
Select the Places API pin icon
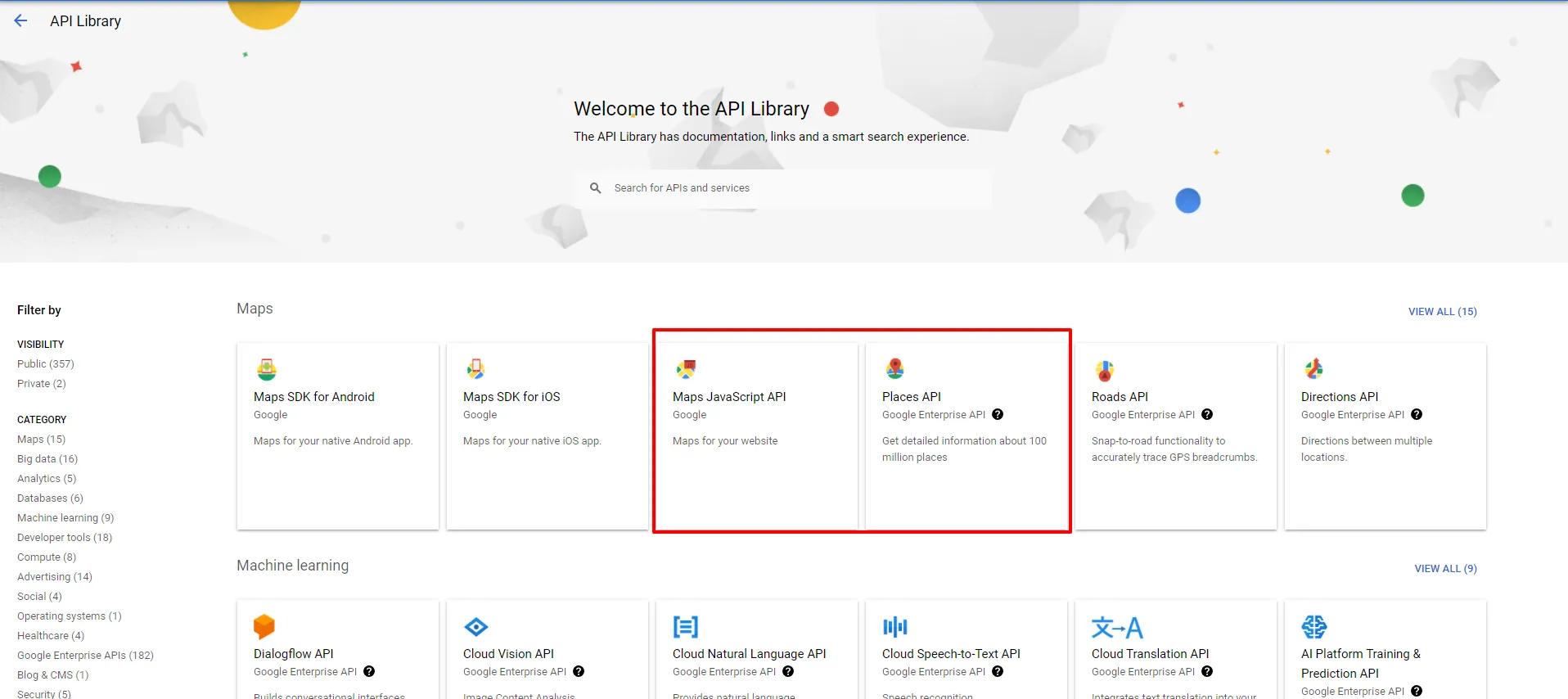895,369
